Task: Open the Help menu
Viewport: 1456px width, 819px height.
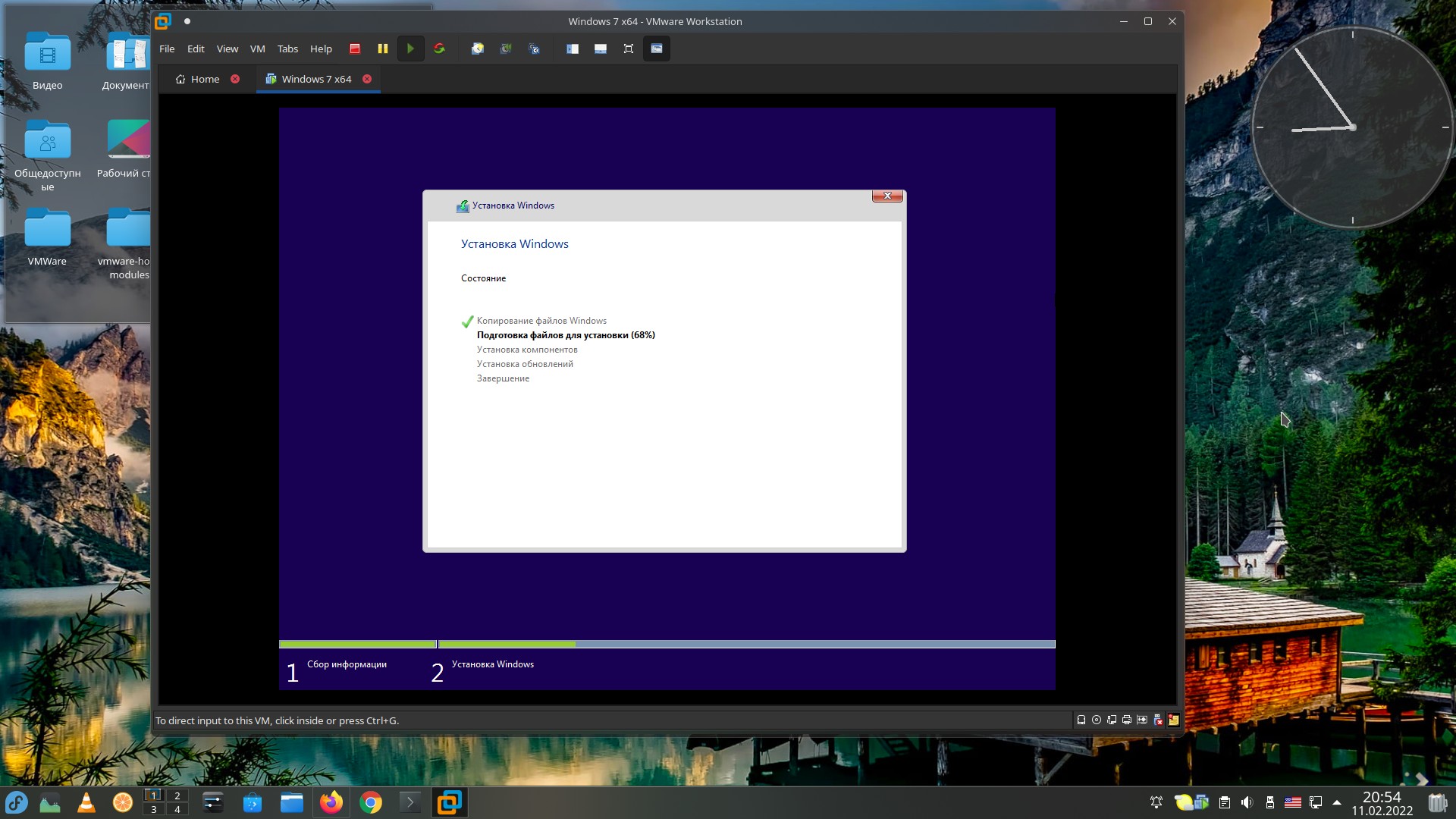Action: tap(321, 49)
